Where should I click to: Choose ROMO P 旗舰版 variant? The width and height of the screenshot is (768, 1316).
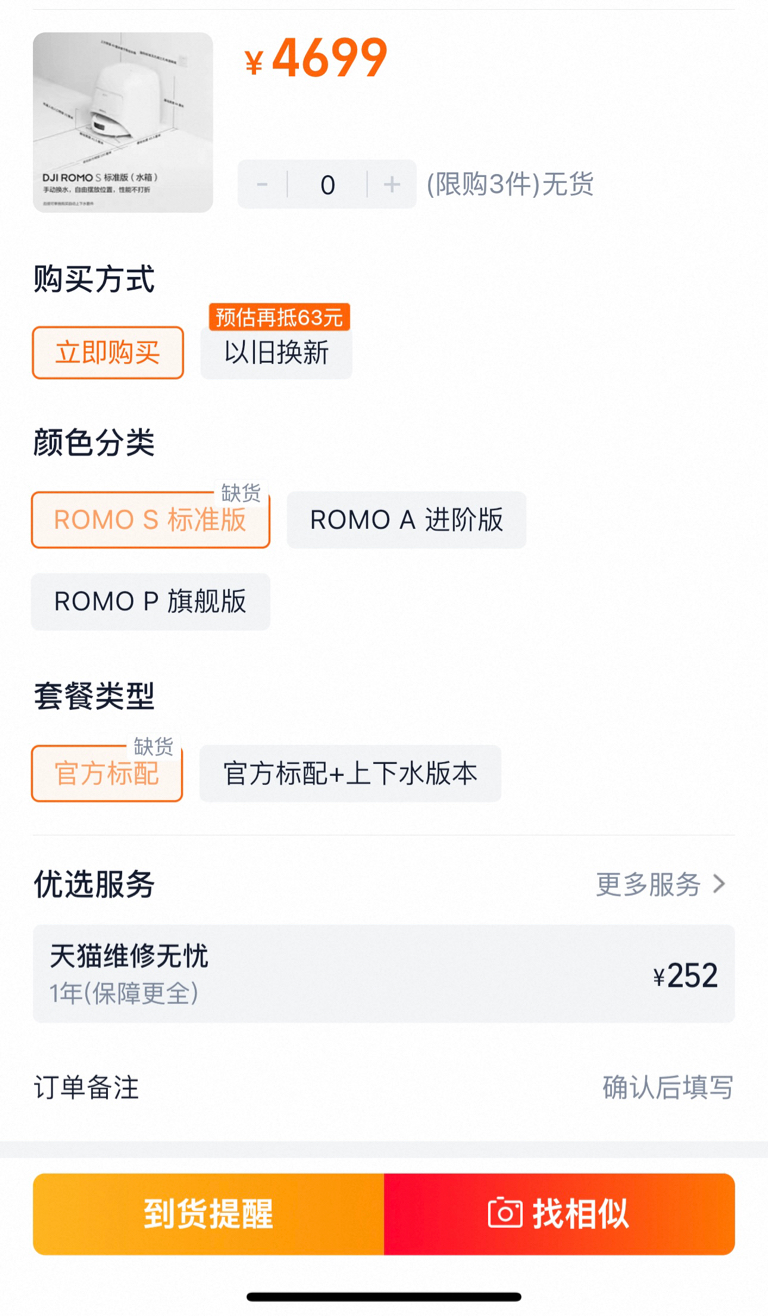151,602
